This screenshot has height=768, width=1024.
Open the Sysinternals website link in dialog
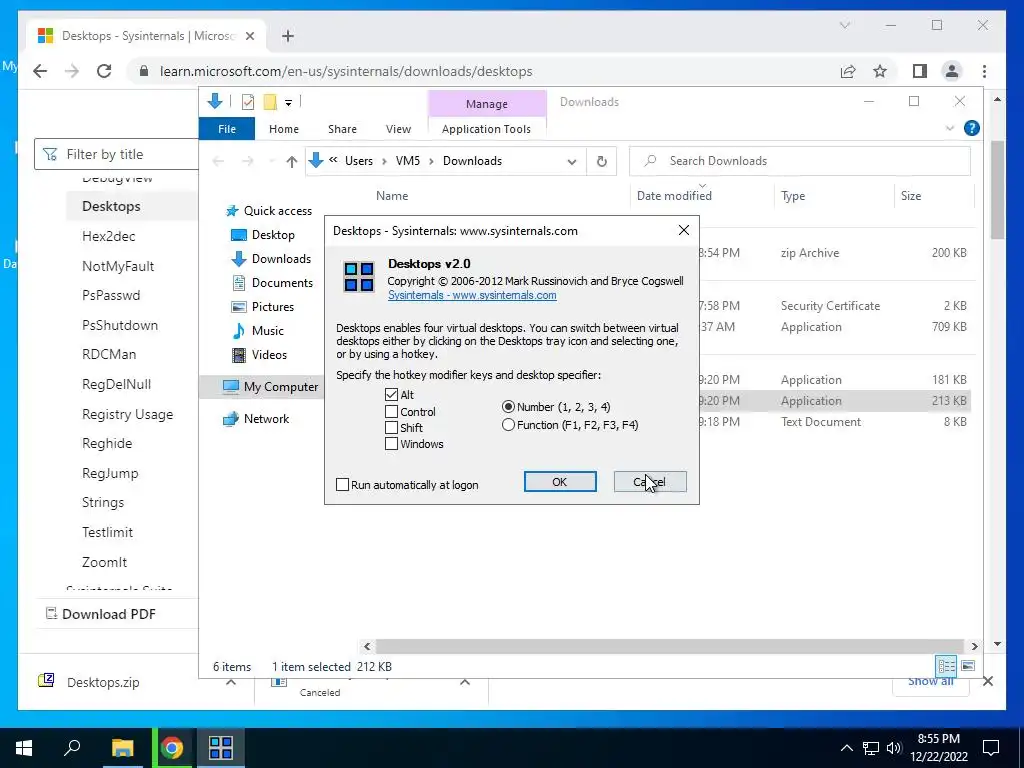pyautogui.click(x=472, y=295)
